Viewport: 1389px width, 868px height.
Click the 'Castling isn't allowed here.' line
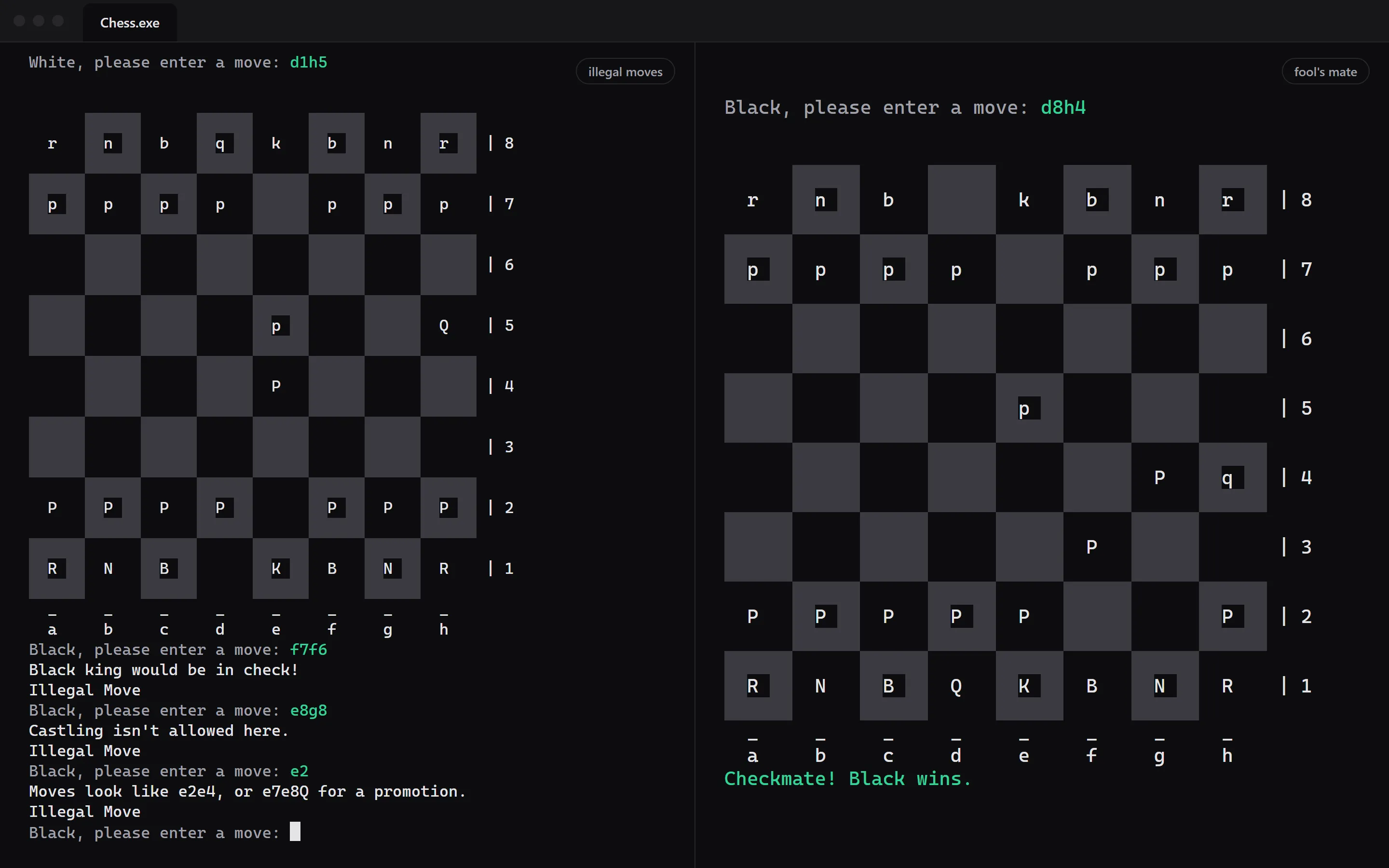tap(158, 730)
